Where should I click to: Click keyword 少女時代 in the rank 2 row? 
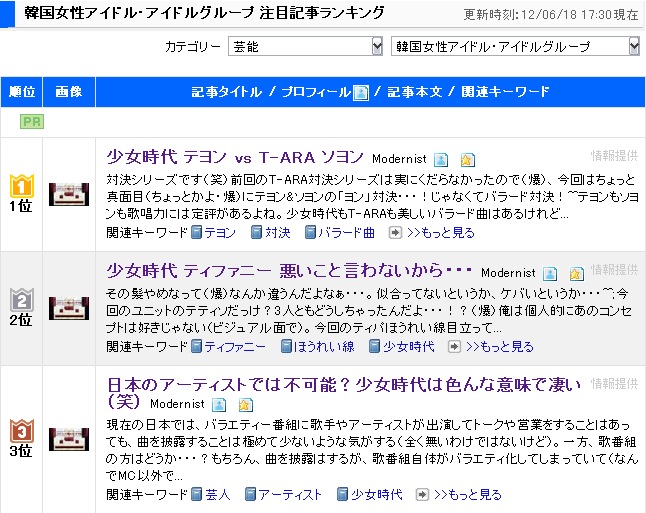tap(409, 347)
